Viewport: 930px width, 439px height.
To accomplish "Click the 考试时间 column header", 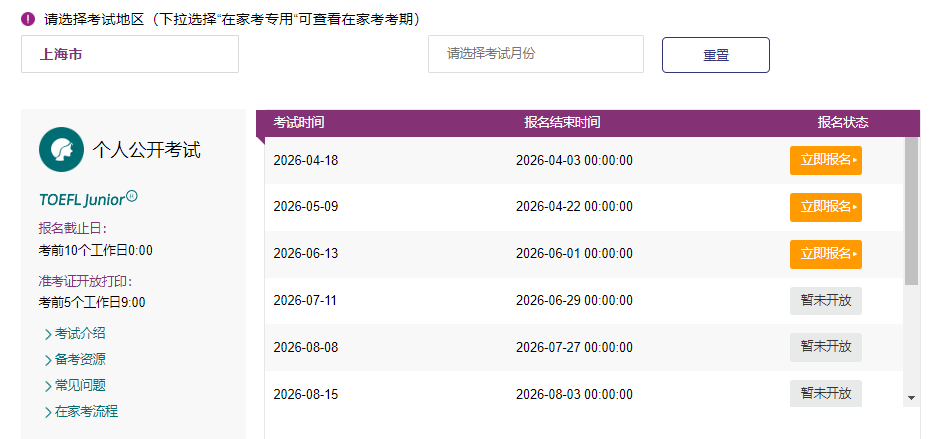I will coord(299,123).
